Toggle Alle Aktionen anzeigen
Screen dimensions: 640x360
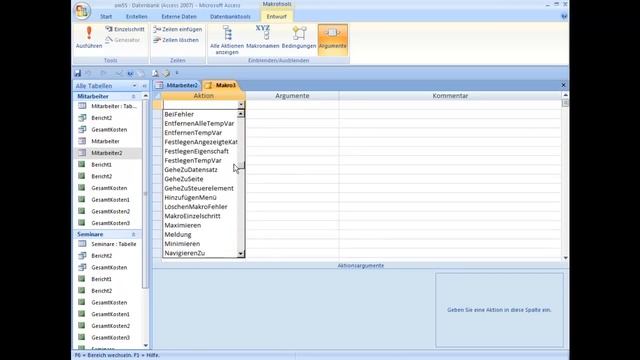coord(227,40)
